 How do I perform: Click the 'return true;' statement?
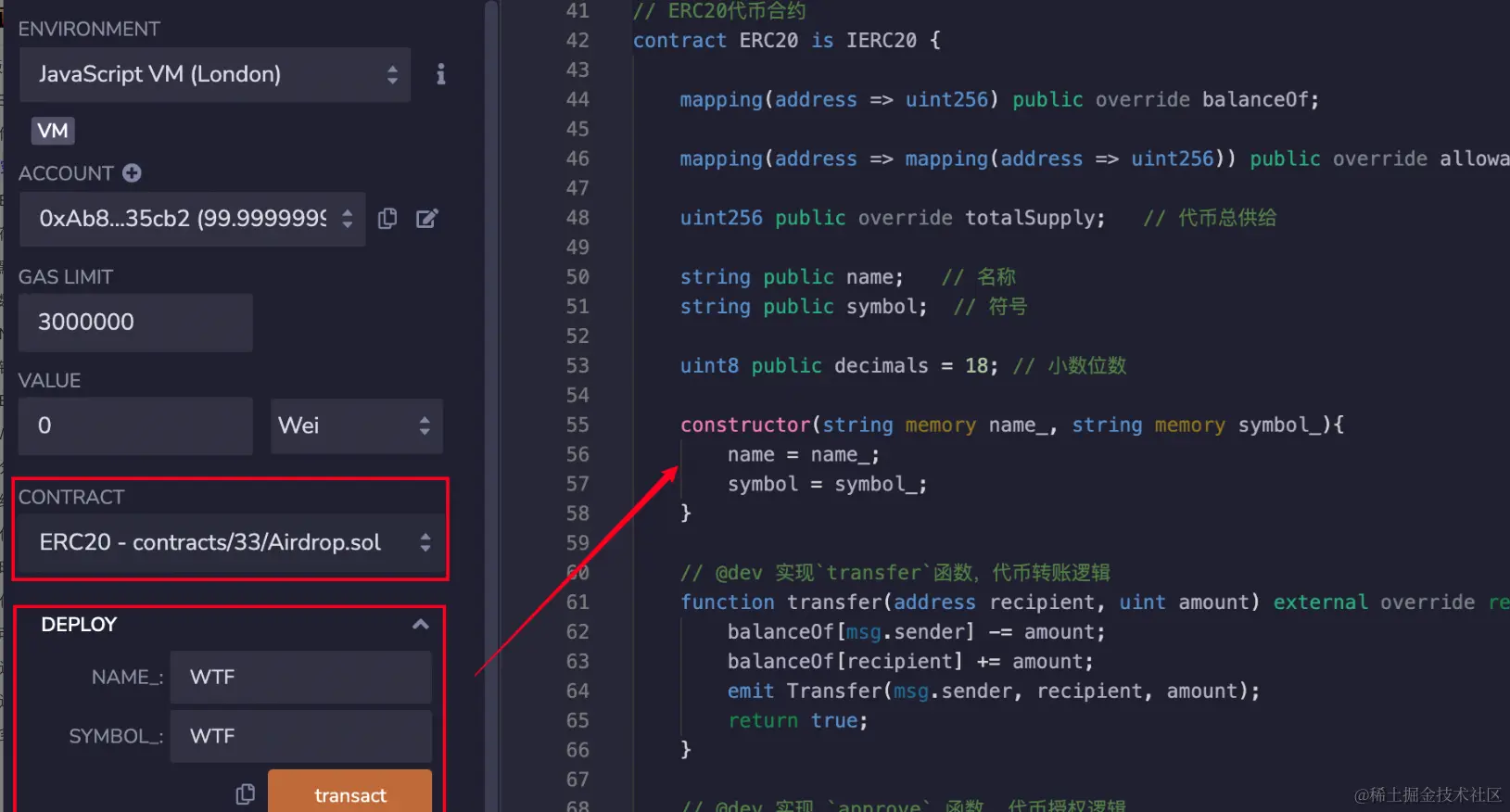[798, 720]
